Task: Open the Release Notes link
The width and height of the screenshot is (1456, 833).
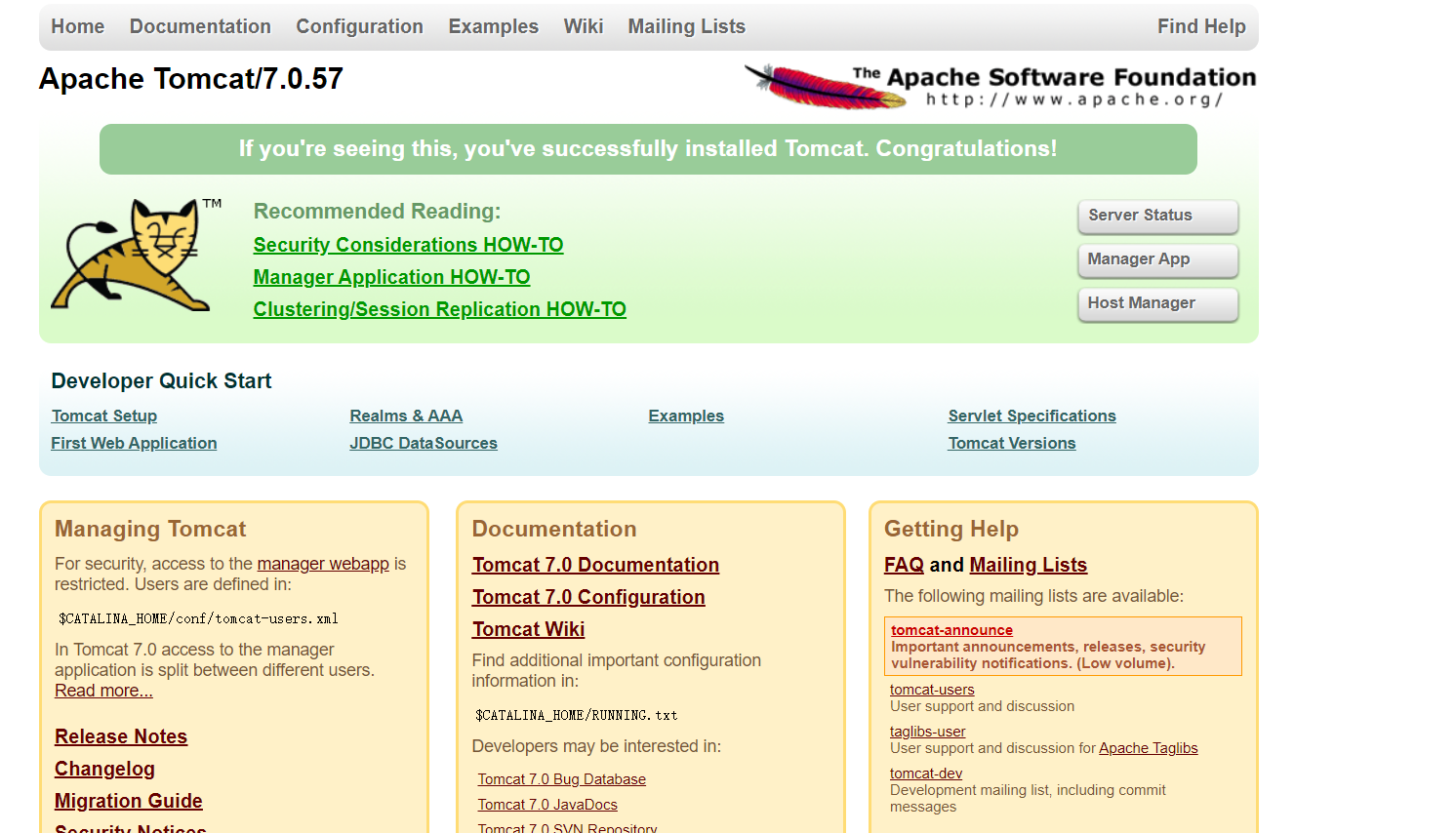Action: coord(121,736)
